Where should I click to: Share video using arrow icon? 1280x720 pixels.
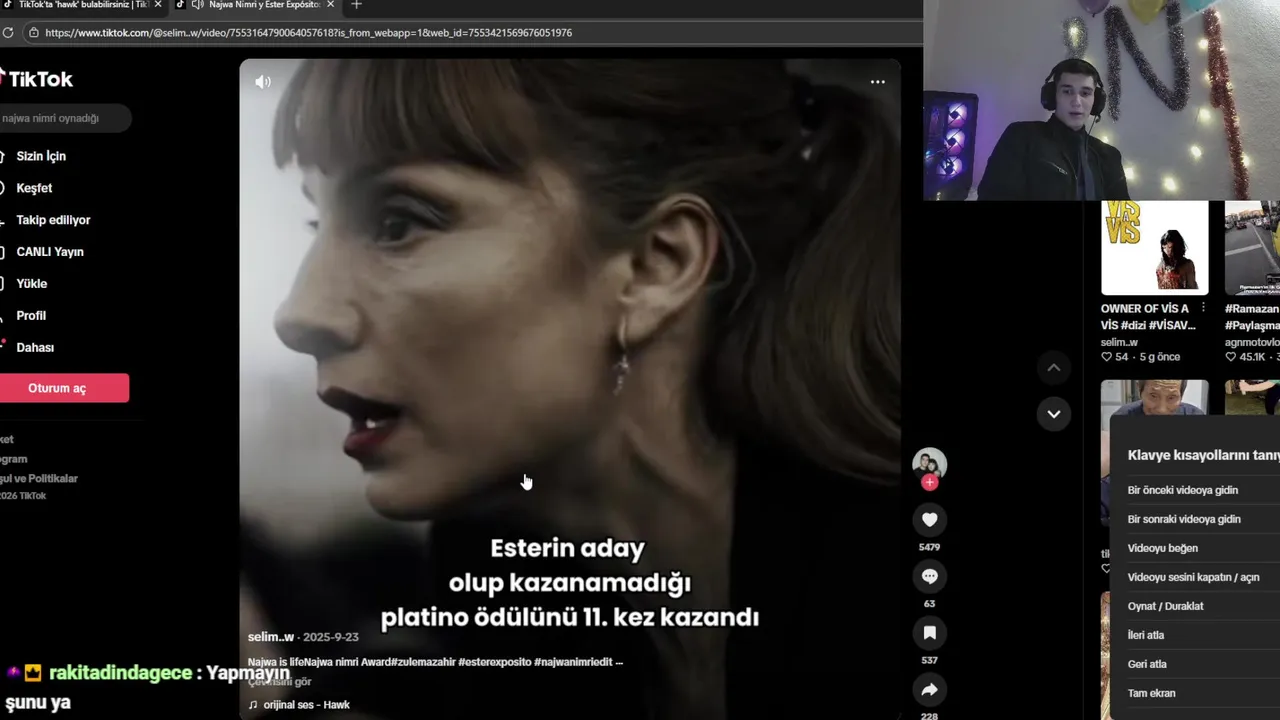(x=929, y=690)
